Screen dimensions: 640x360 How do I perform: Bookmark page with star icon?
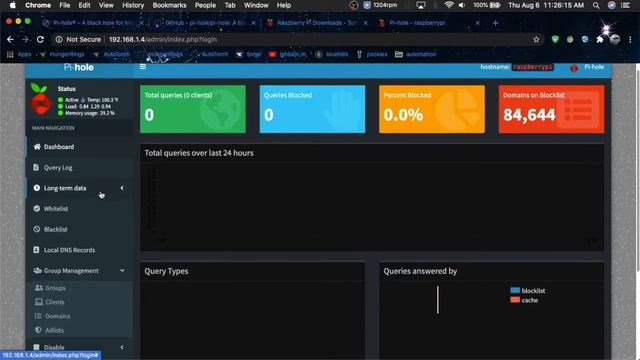pos(536,40)
